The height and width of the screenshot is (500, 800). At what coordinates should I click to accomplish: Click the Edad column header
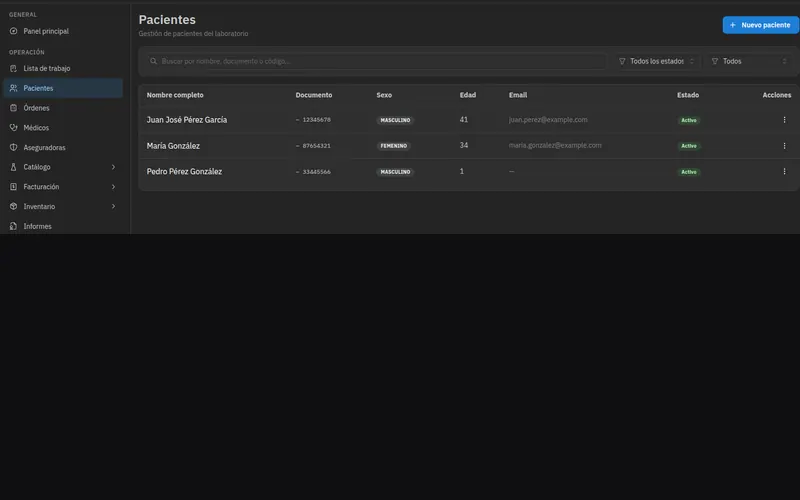[x=468, y=95]
